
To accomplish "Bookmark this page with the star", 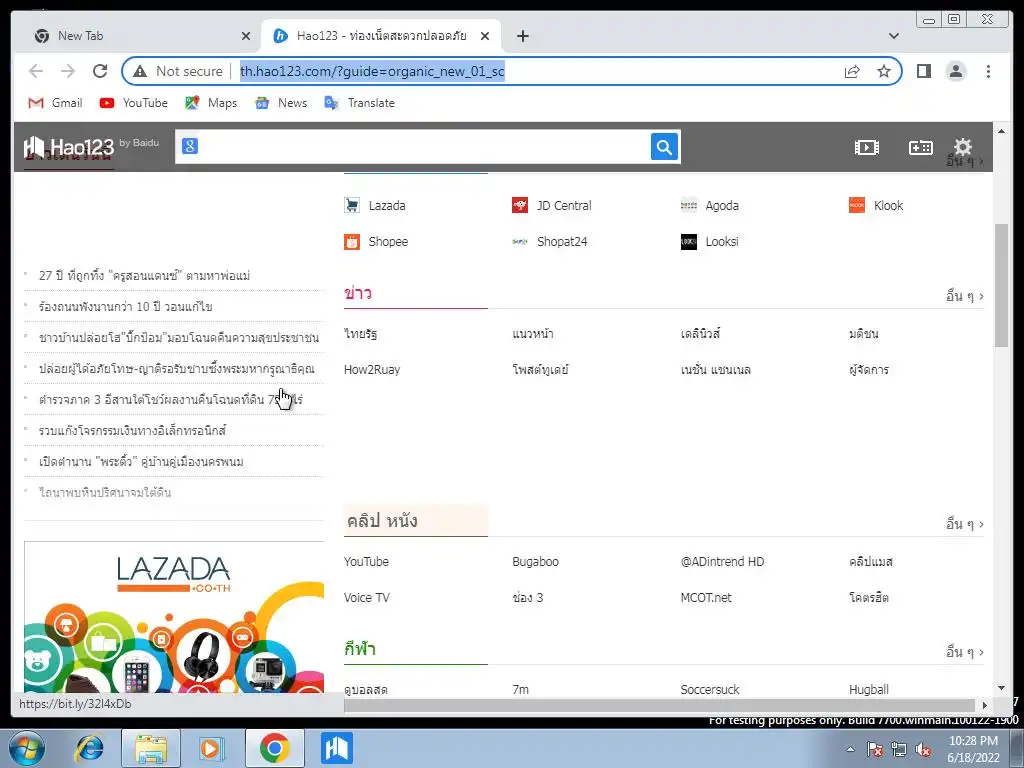I will click(884, 71).
